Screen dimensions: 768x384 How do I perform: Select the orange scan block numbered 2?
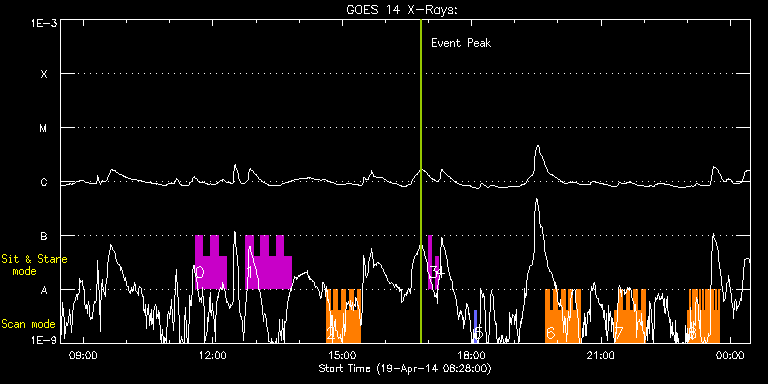coord(343,316)
